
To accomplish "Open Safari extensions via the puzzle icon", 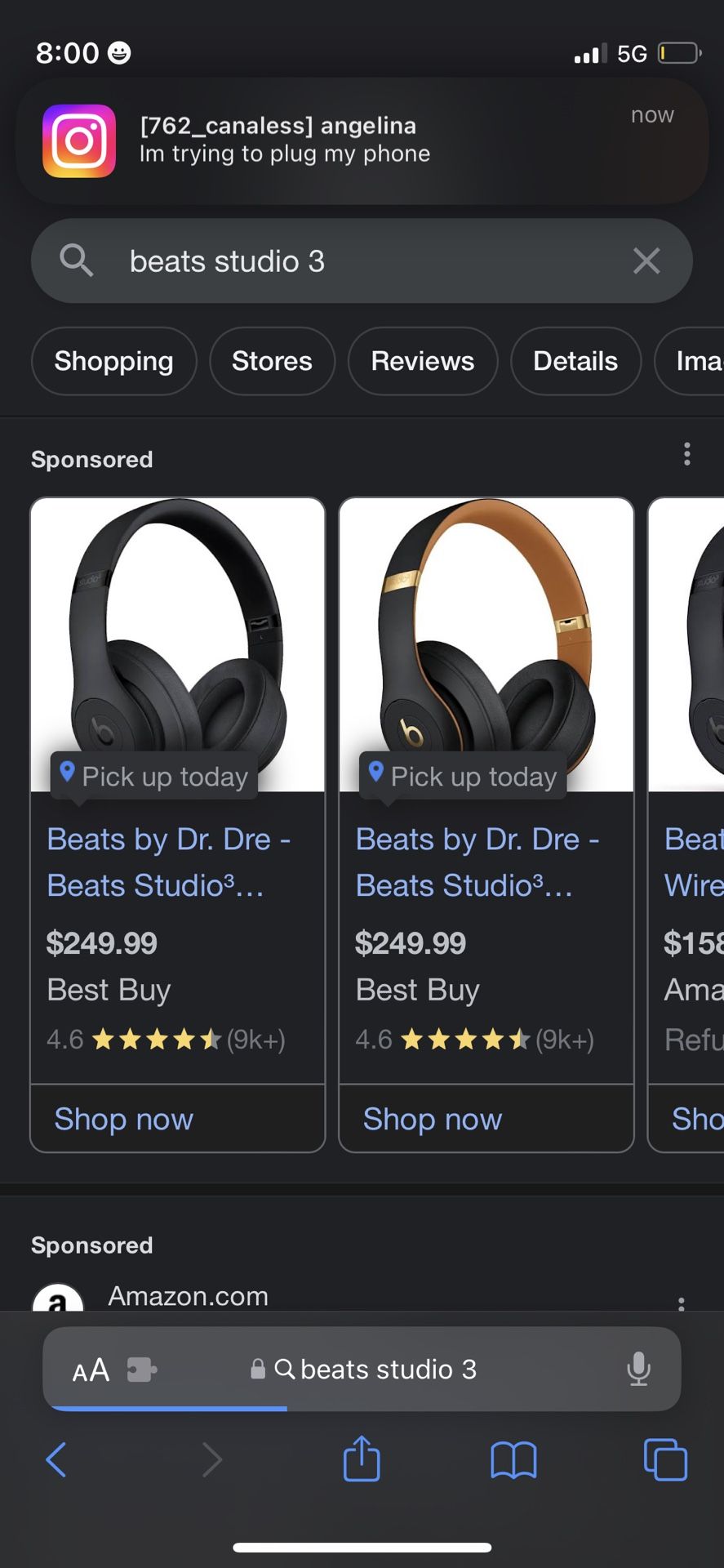I will point(142,1370).
